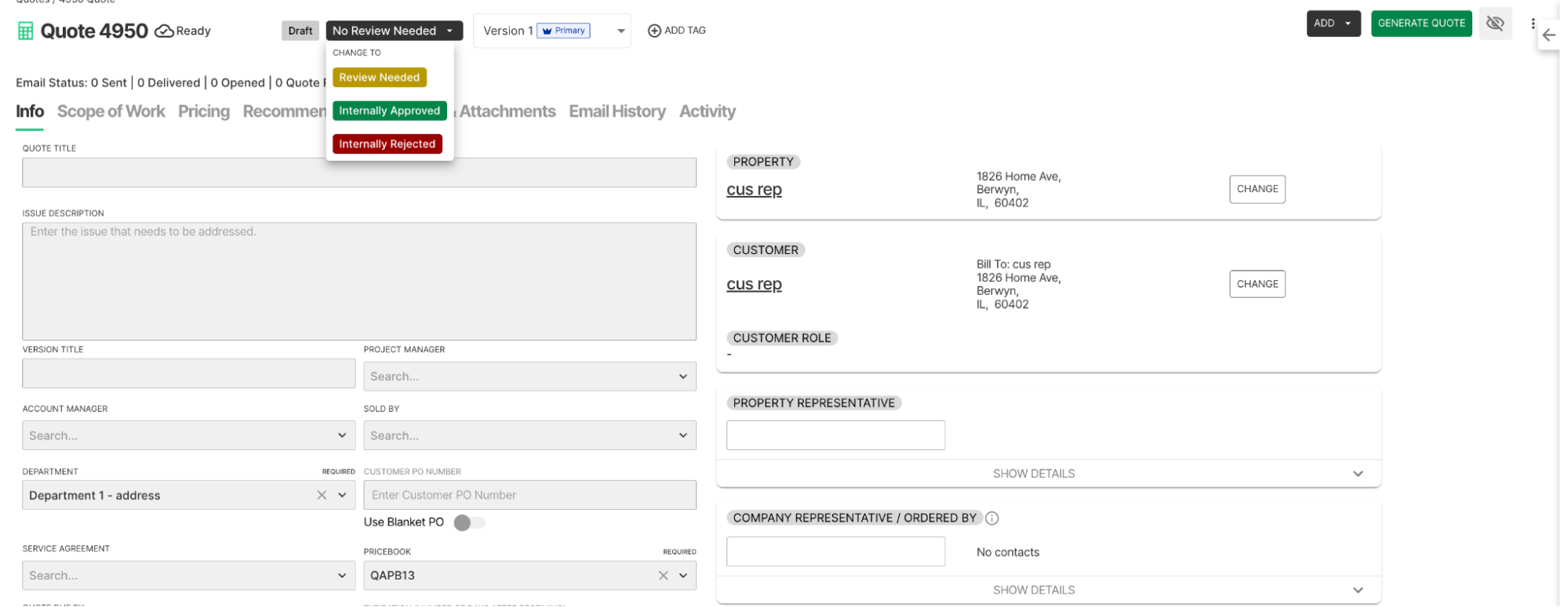The height and width of the screenshot is (607, 1568).
Task: Click the cloud Ready status icon
Action: point(164,31)
